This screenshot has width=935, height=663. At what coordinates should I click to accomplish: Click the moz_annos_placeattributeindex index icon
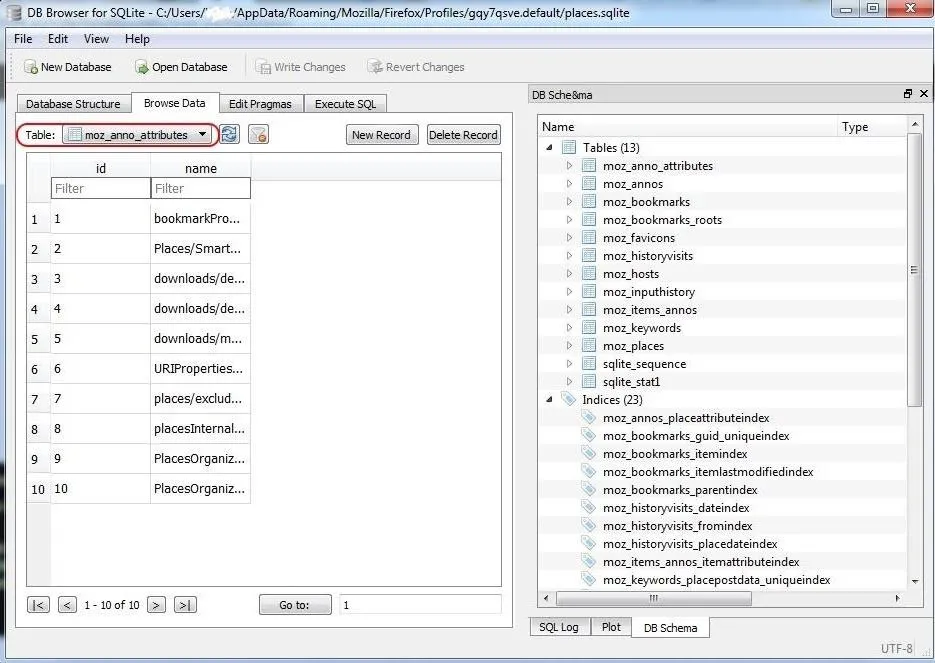(x=589, y=417)
